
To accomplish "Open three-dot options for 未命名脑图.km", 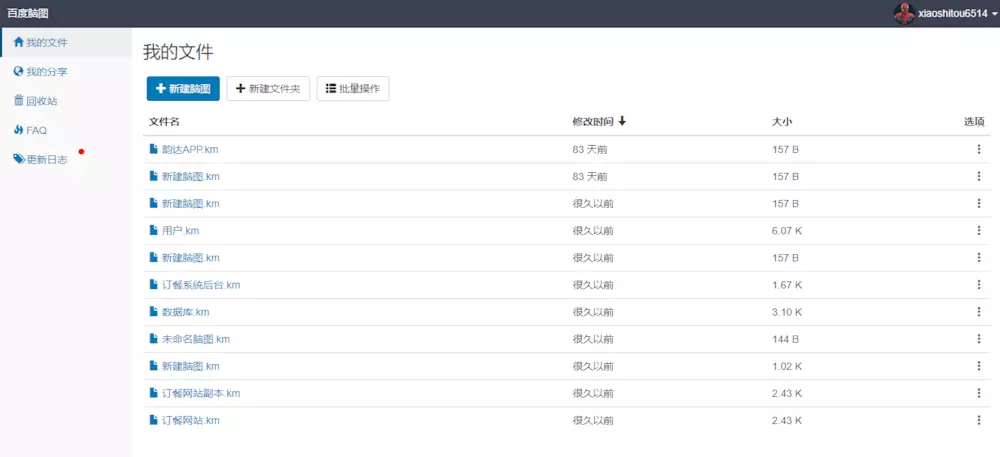I will tap(979, 339).
